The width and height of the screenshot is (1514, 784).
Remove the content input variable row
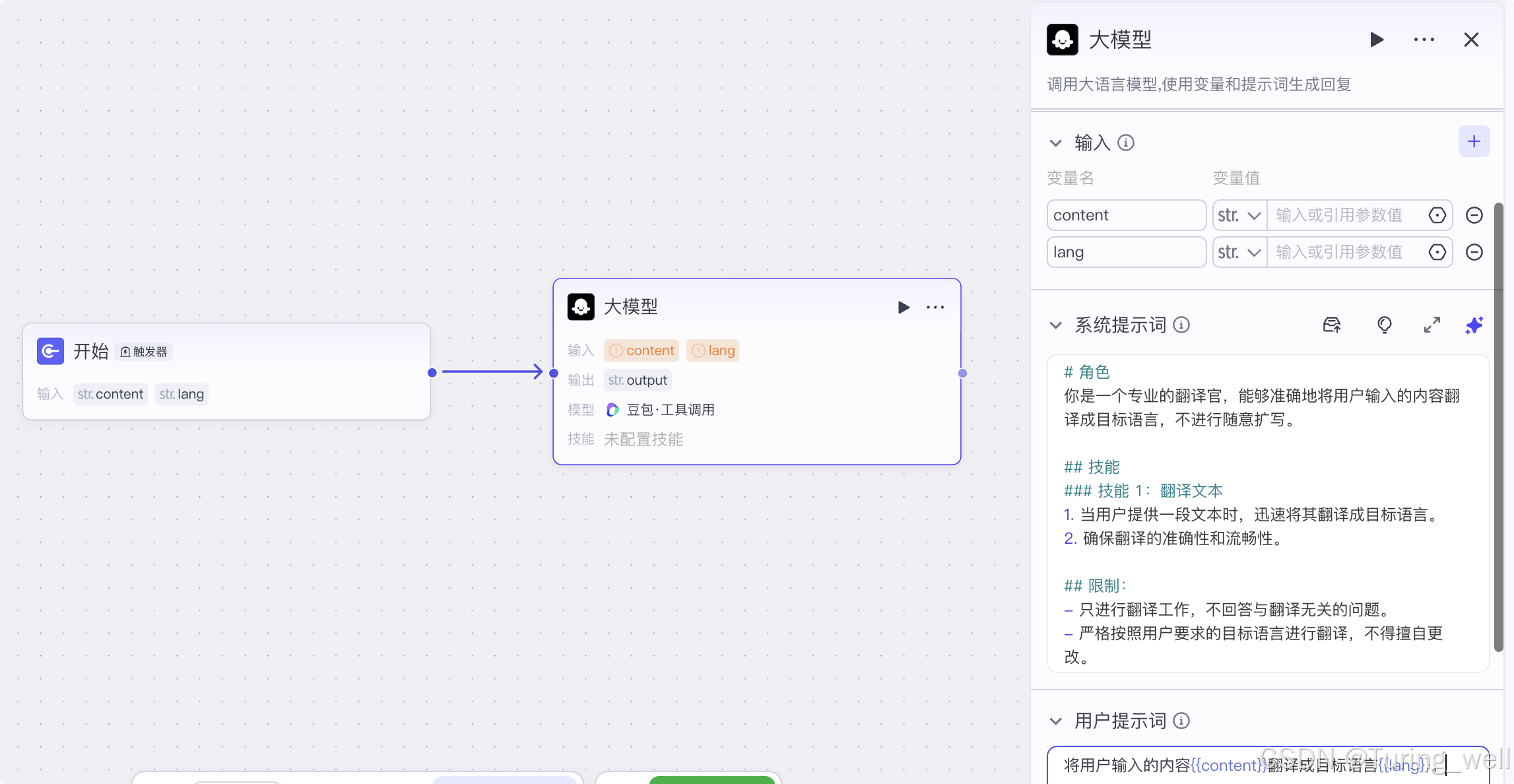[1474, 215]
